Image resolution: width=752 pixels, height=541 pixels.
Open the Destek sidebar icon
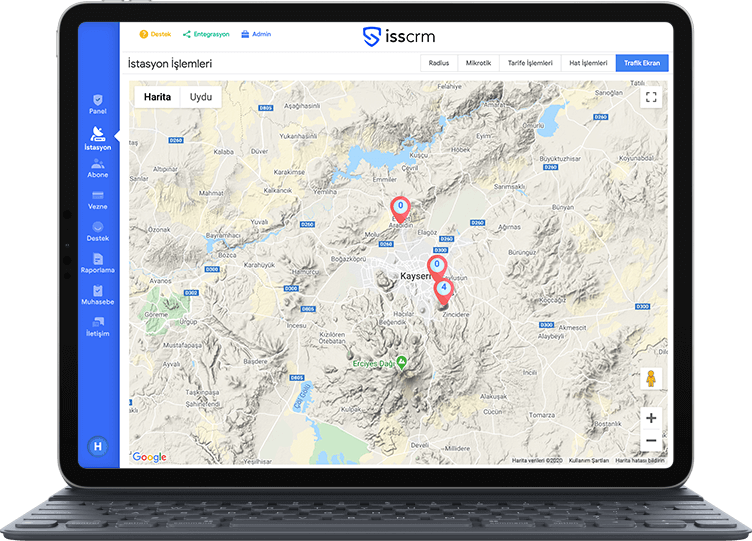click(x=98, y=227)
